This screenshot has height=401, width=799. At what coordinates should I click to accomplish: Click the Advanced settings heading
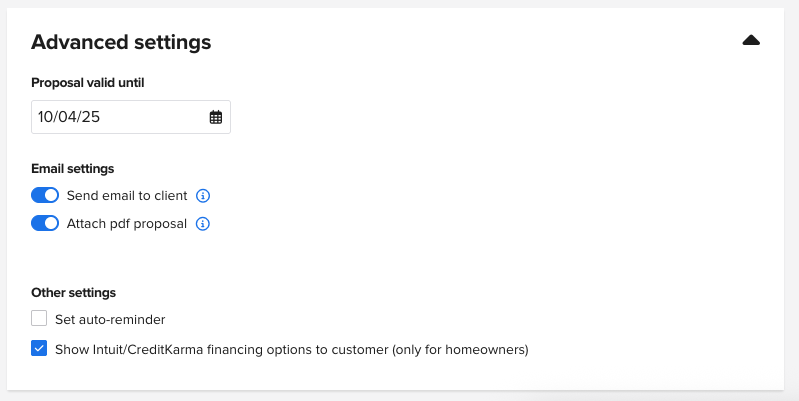click(121, 42)
